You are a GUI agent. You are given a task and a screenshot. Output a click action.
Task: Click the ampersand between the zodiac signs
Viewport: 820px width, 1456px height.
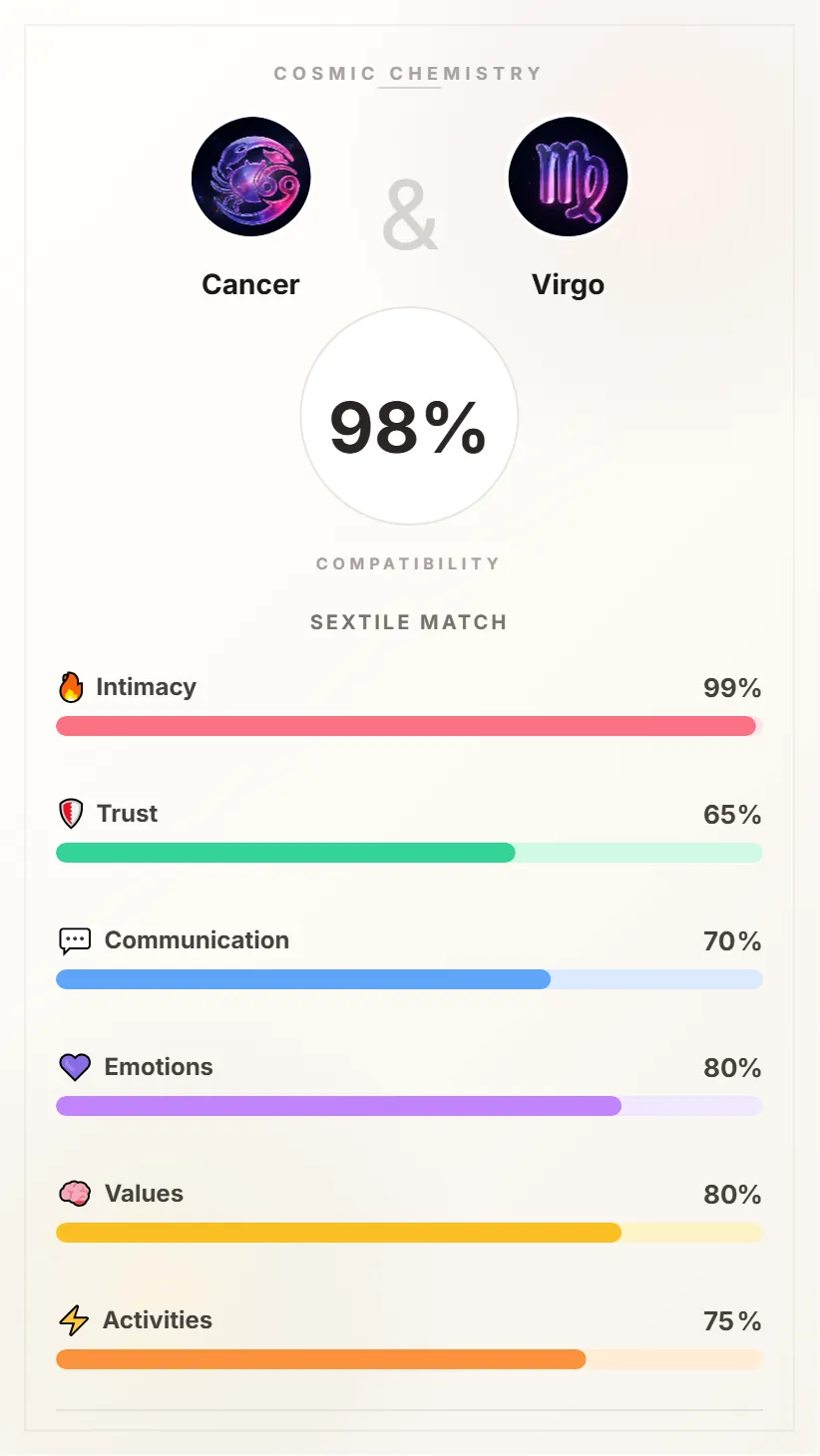point(409,214)
